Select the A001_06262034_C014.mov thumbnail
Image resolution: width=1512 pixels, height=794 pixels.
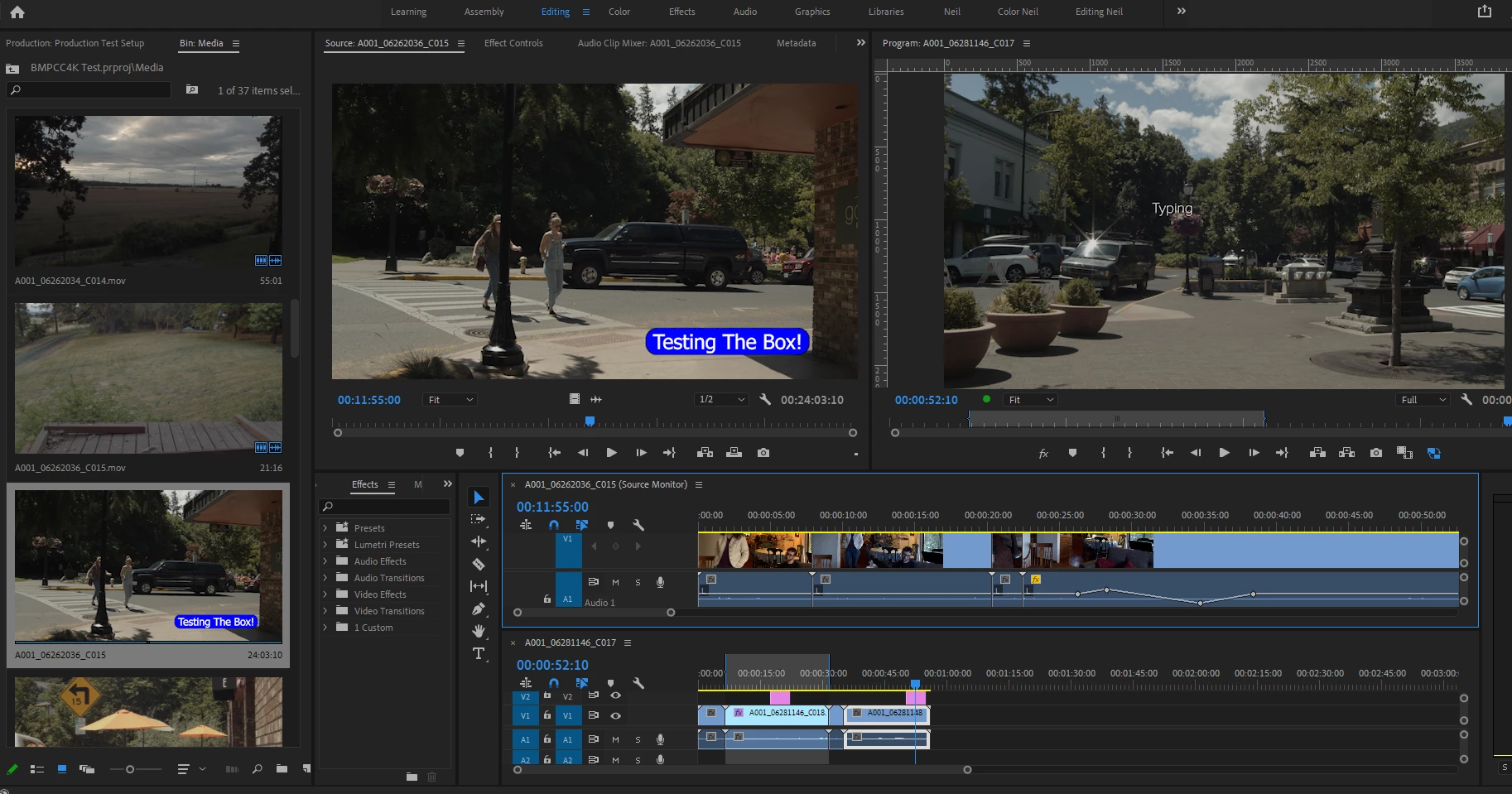click(148, 190)
